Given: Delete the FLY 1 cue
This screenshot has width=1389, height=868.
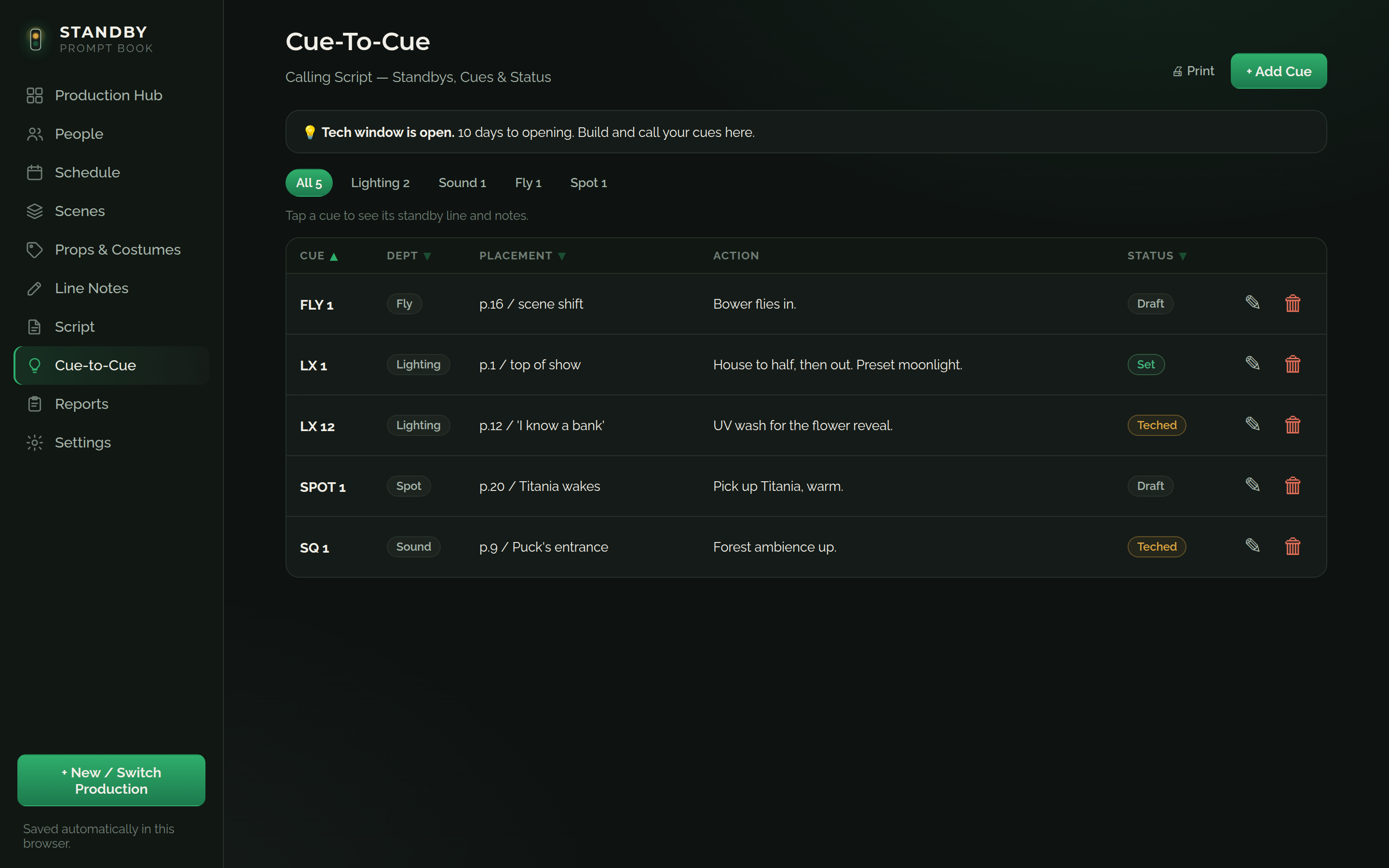Looking at the screenshot, I should point(1293,303).
